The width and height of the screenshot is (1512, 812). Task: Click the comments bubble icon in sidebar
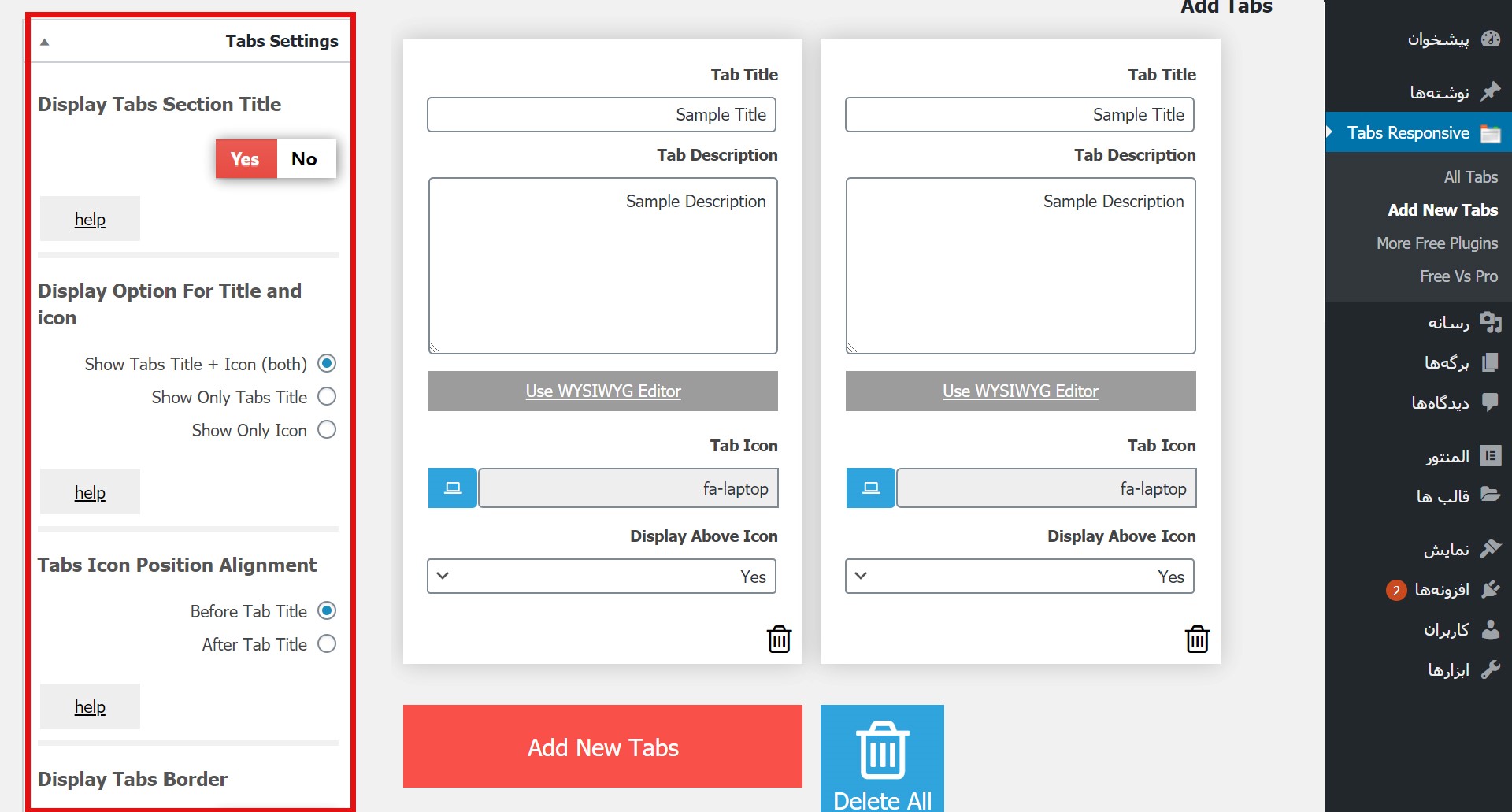point(1491,402)
